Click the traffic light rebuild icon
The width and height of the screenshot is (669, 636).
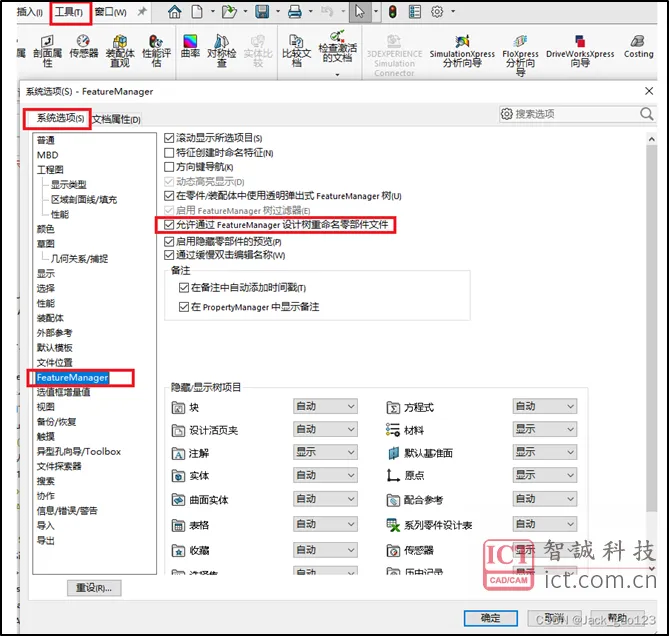click(x=392, y=12)
